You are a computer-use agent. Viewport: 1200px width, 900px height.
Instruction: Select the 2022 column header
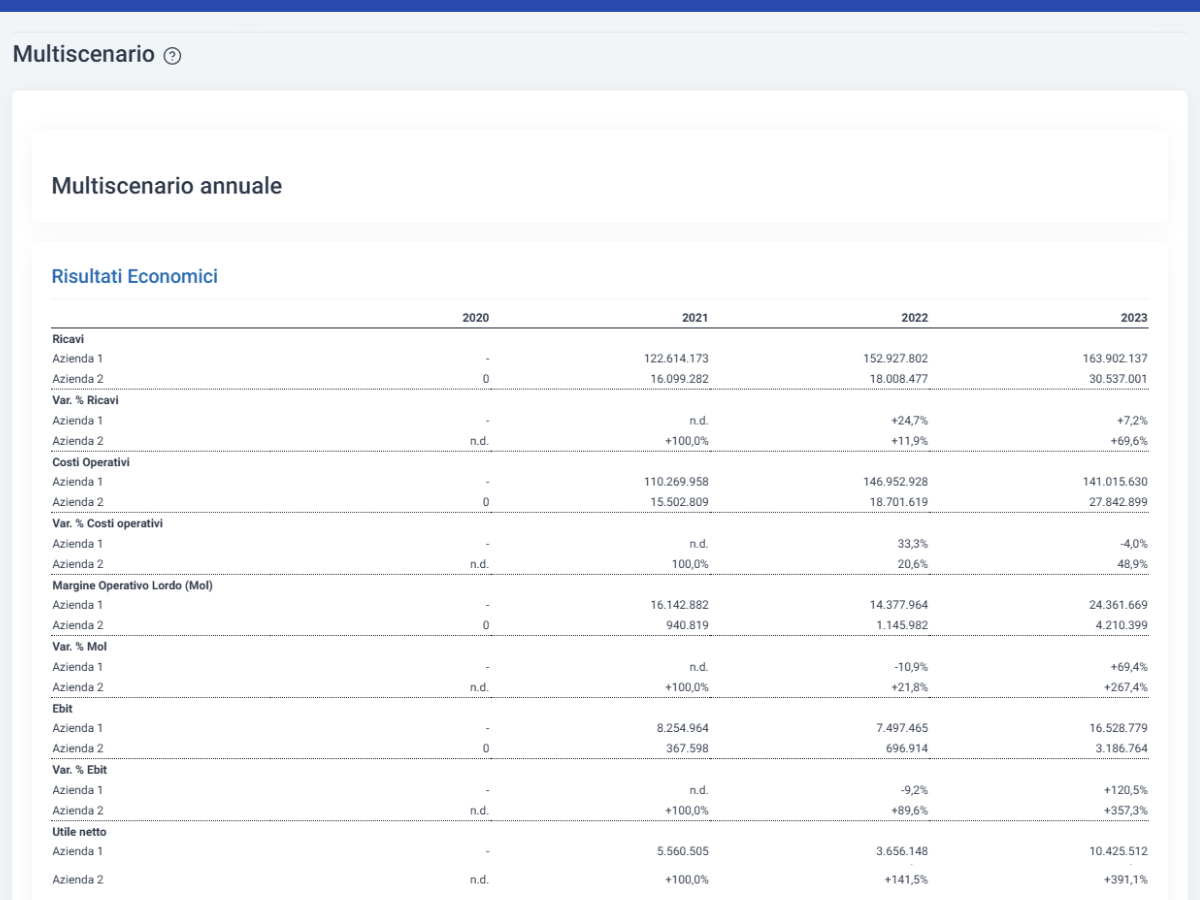pyautogui.click(x=914, y=318)
